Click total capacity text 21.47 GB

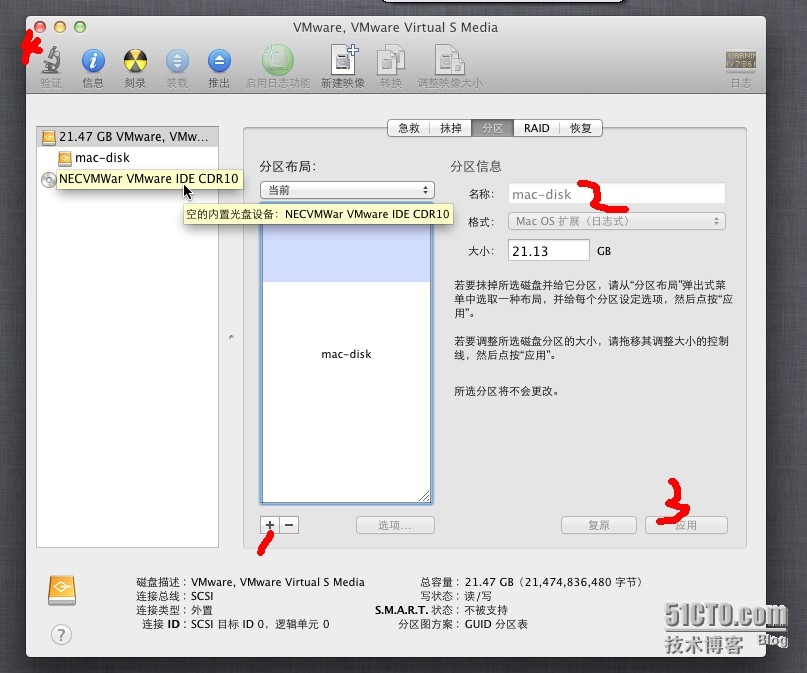point(554,582)
